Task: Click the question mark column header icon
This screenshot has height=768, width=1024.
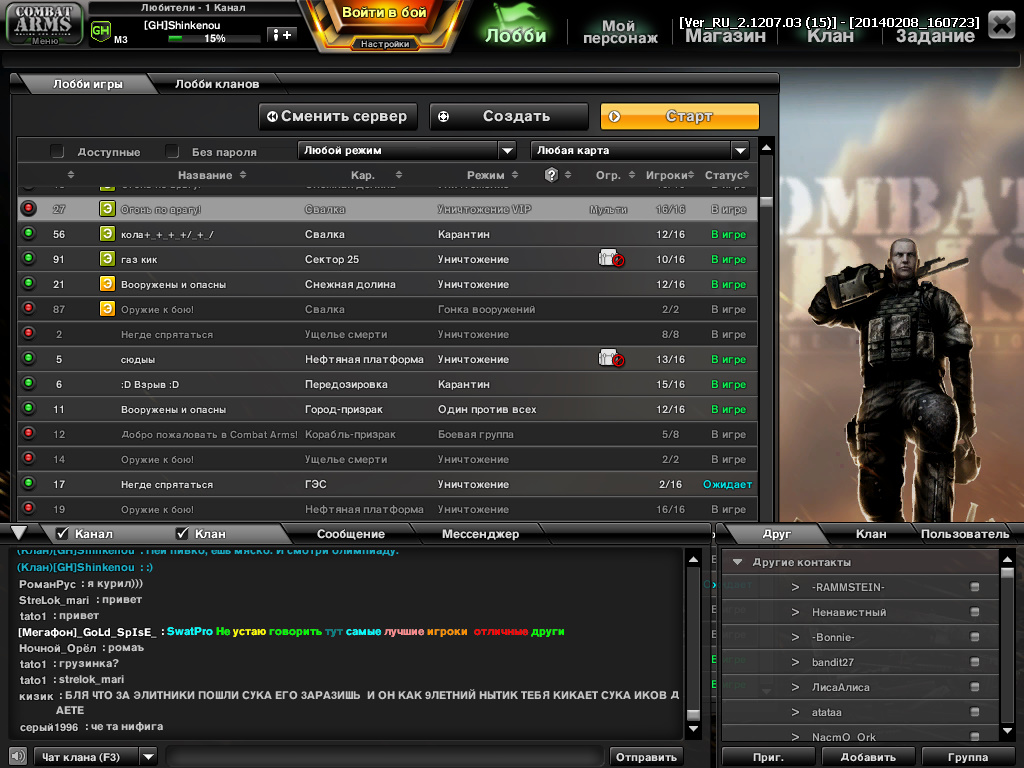Action: coord(551,174)
